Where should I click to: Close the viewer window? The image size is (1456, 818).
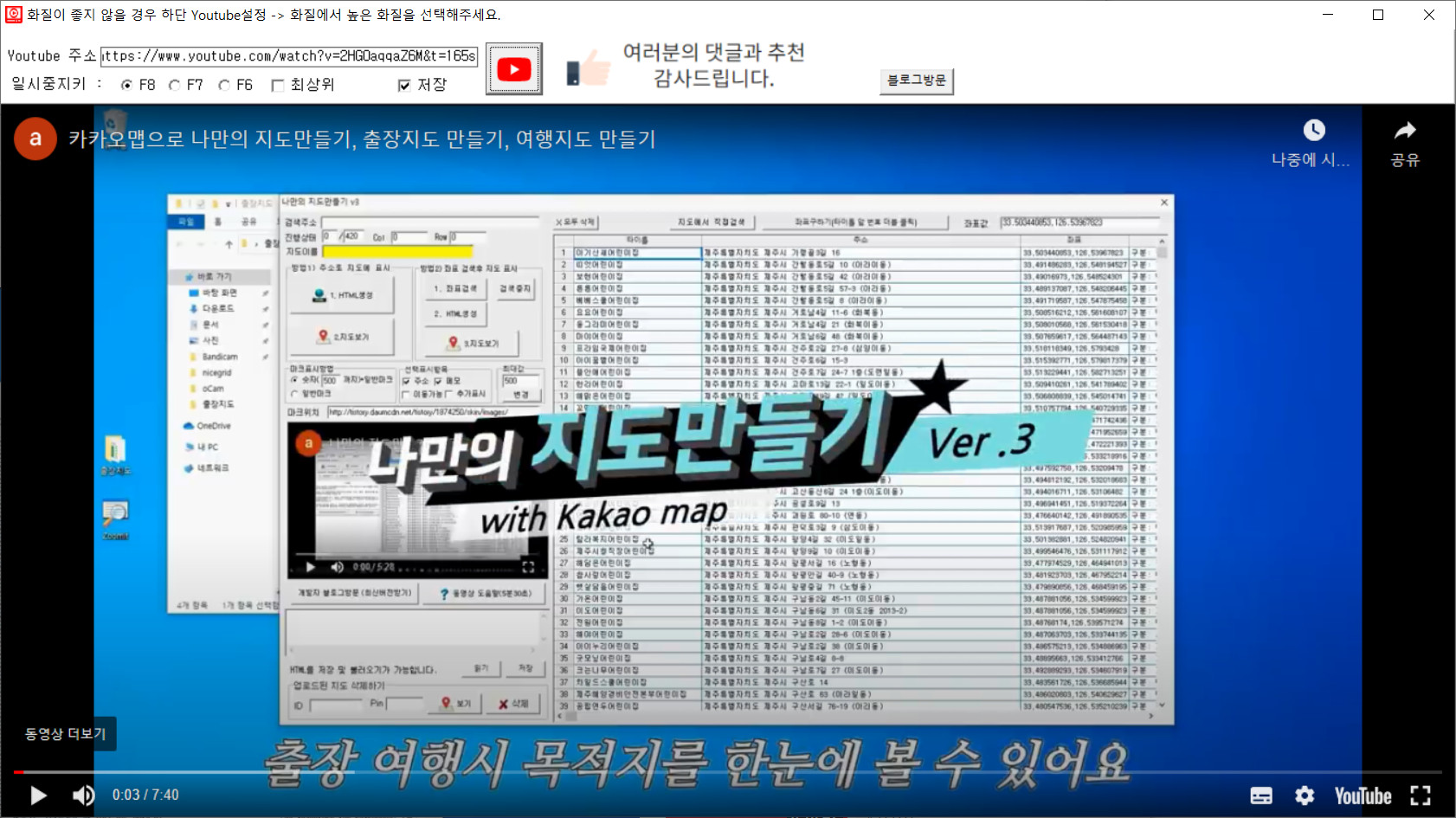pos(1429,15)
